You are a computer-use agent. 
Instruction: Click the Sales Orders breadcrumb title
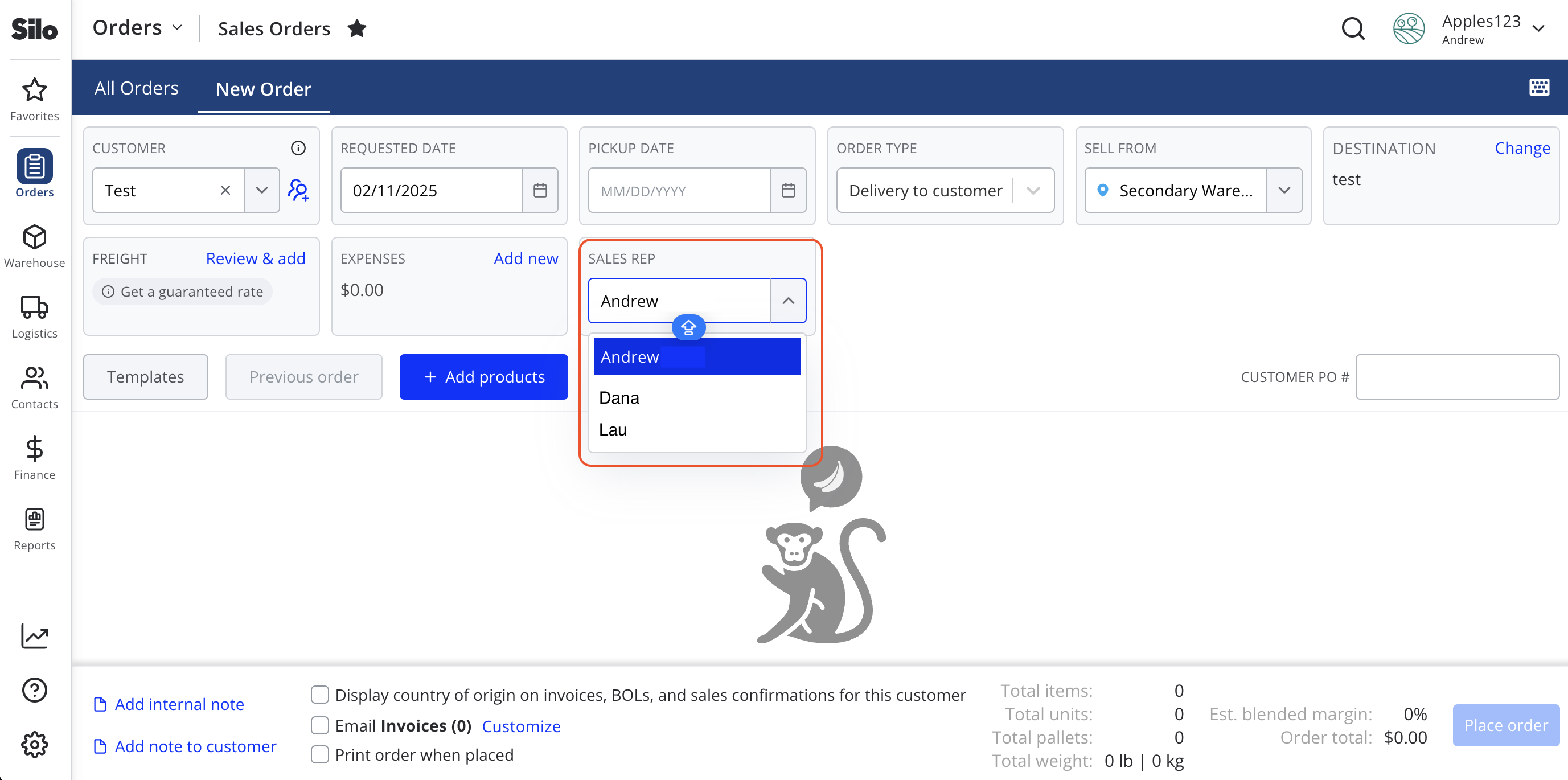(274, 28)
